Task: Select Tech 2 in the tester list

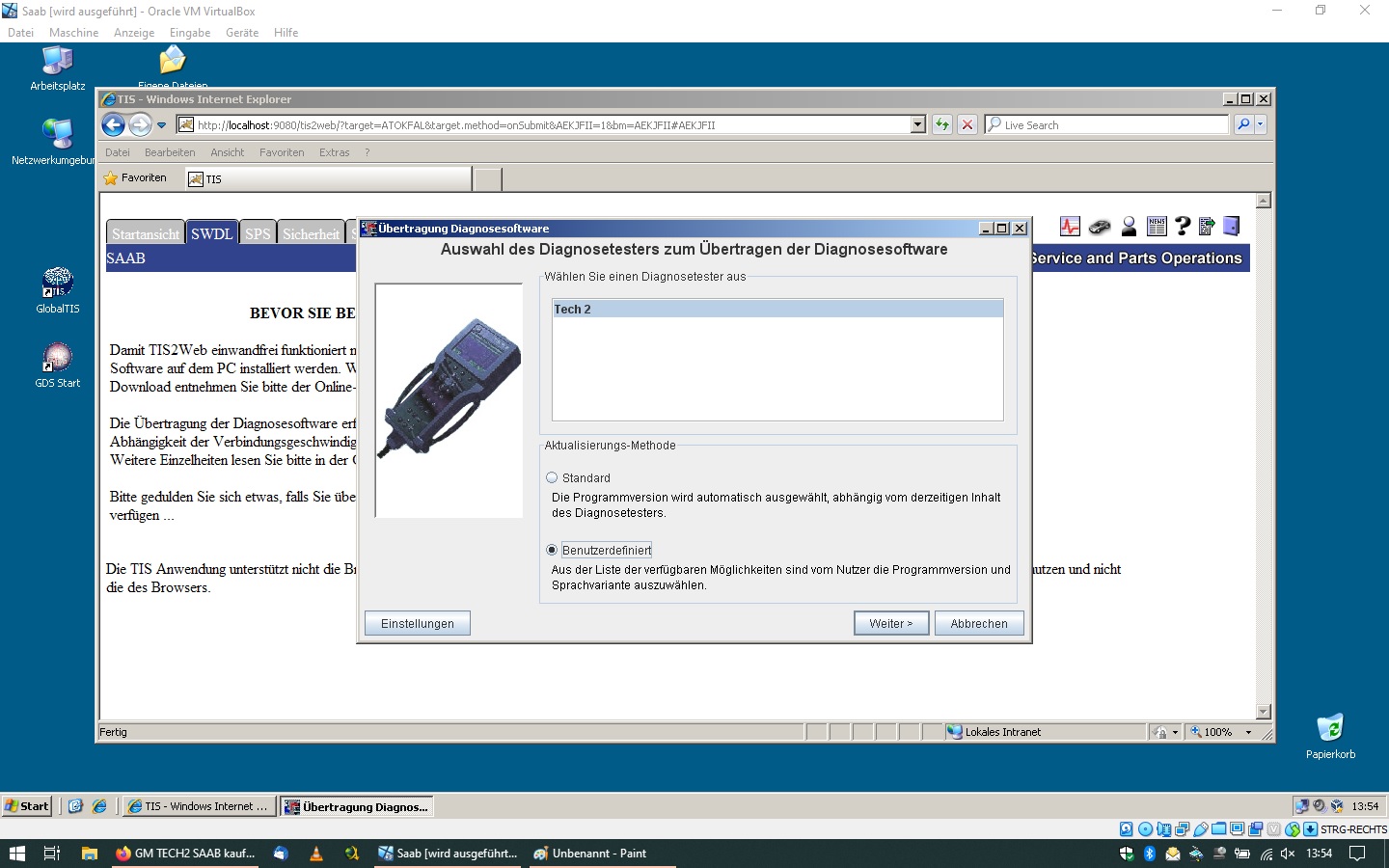Action: pos(777,310)
